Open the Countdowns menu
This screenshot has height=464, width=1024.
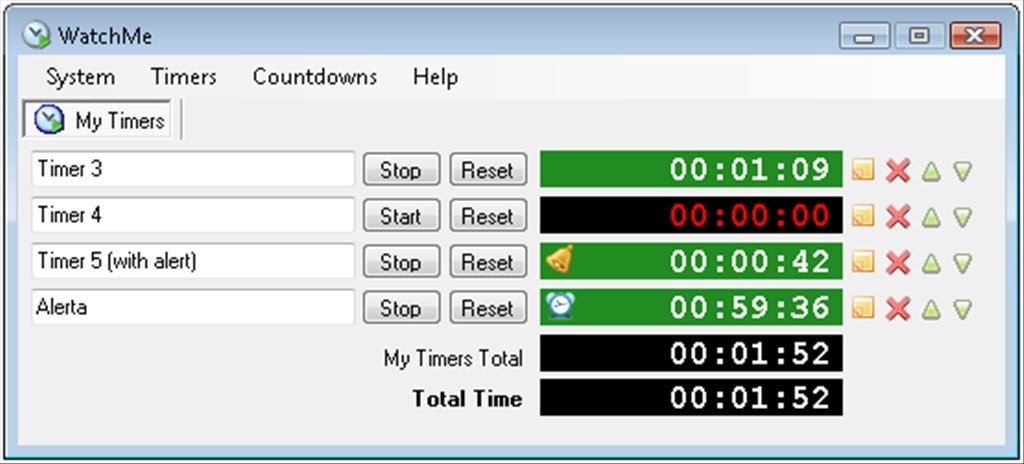coord(315,76)
